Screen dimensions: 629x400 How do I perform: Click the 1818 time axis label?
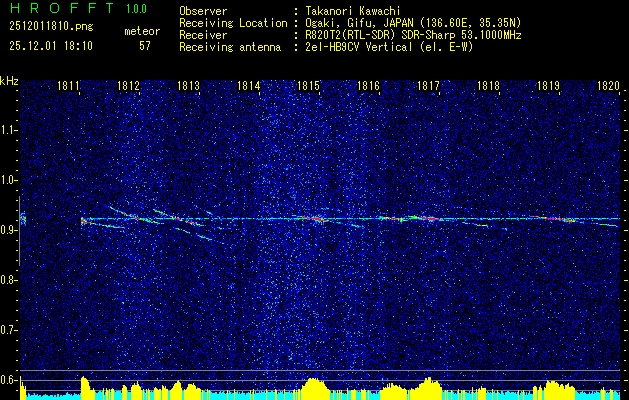(489, 85)
